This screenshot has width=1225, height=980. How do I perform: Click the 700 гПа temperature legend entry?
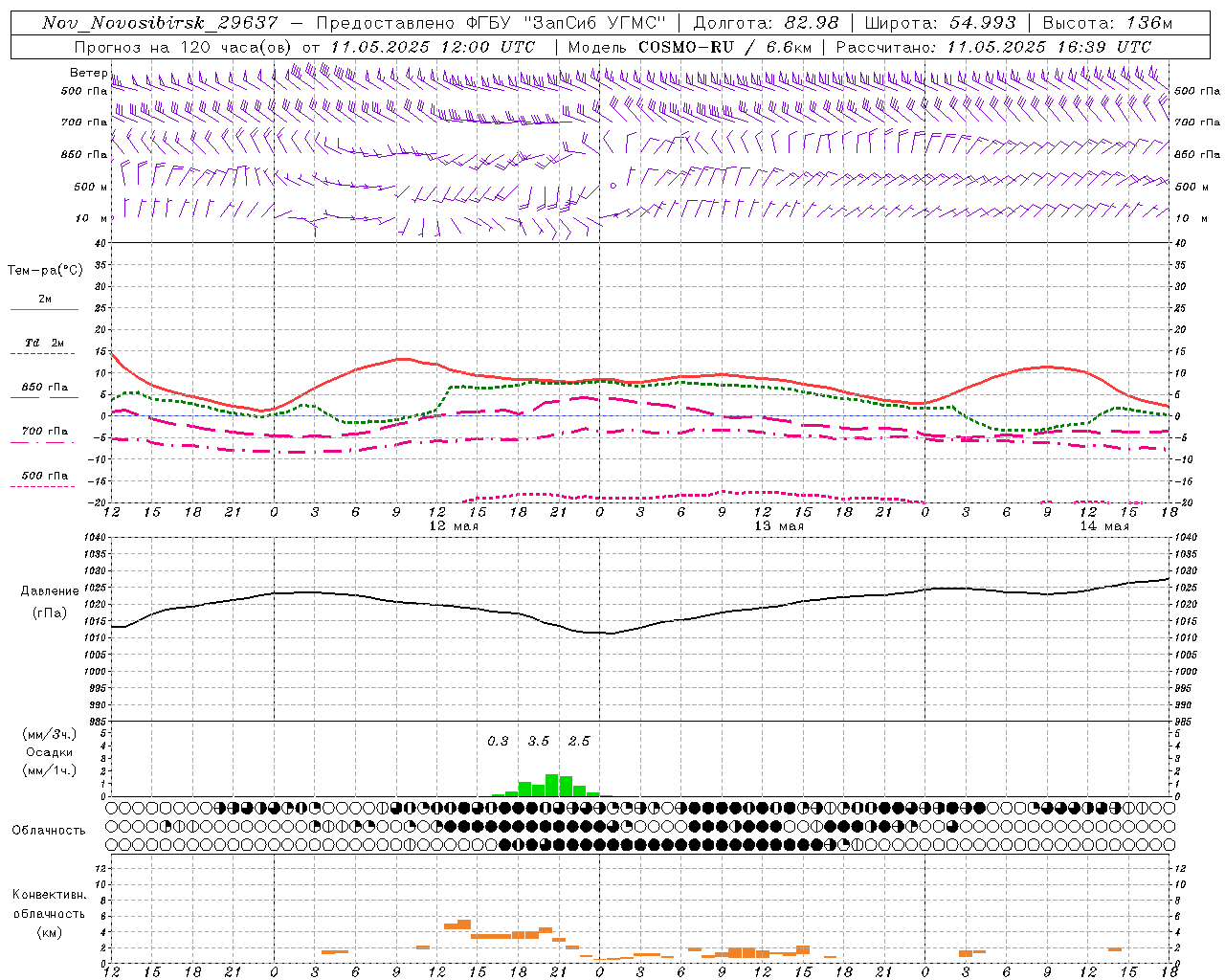[x=45, y=431]
